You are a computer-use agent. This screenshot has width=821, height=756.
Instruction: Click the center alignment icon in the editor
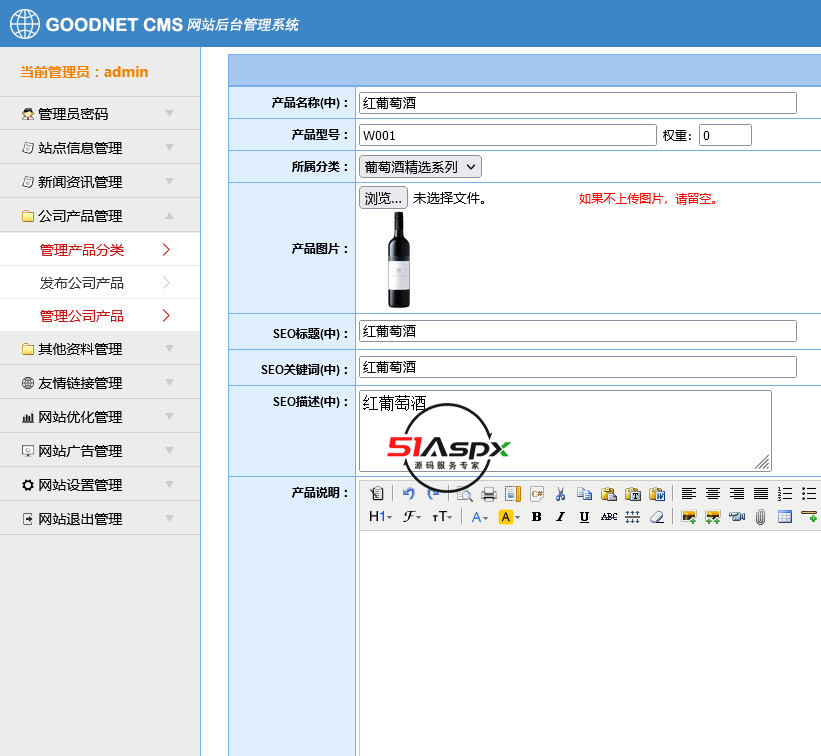711,494
